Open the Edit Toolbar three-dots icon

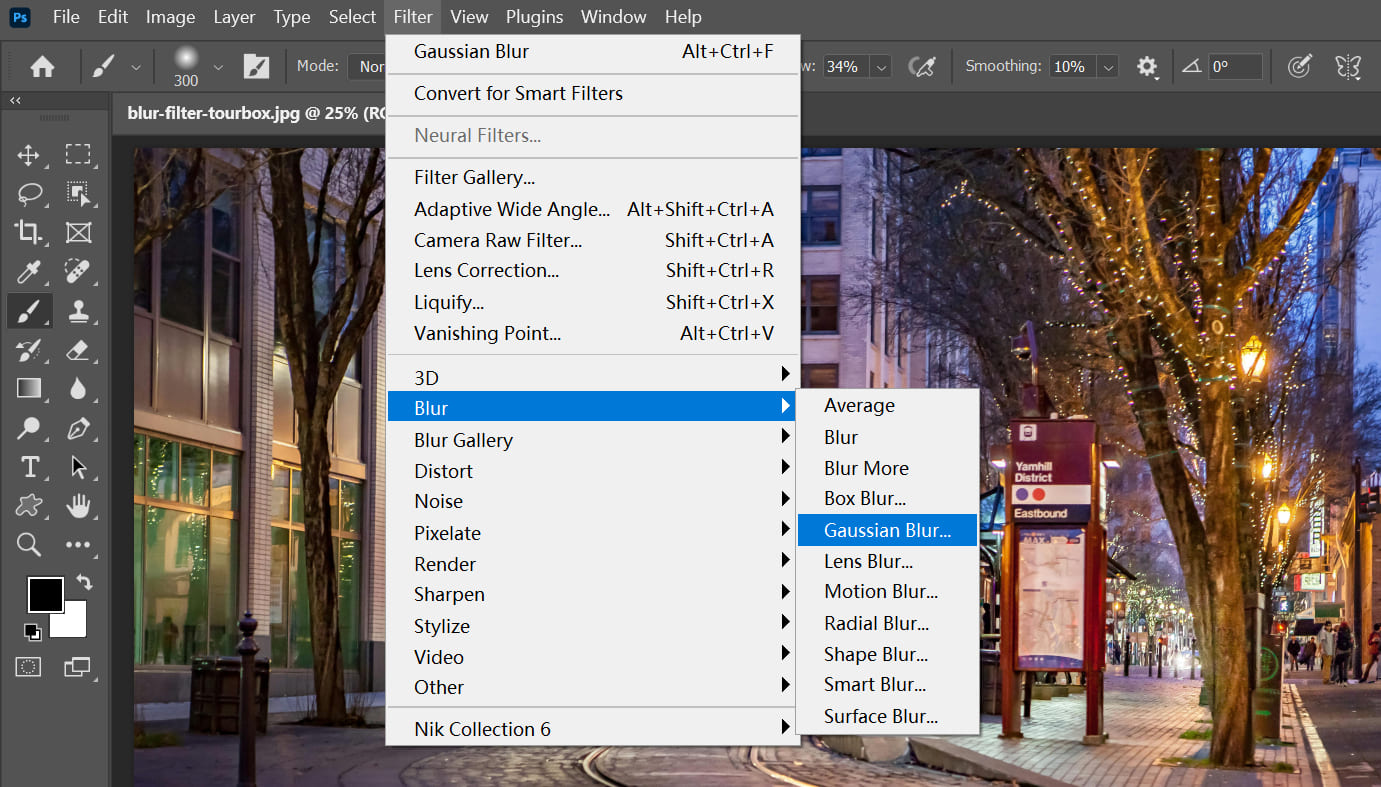pos(78,545)
